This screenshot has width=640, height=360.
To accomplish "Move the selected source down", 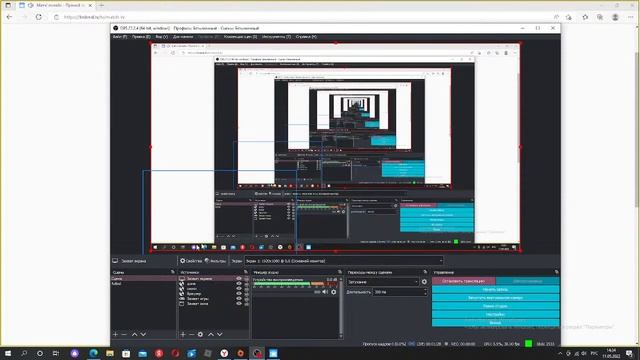I will 220,334.
